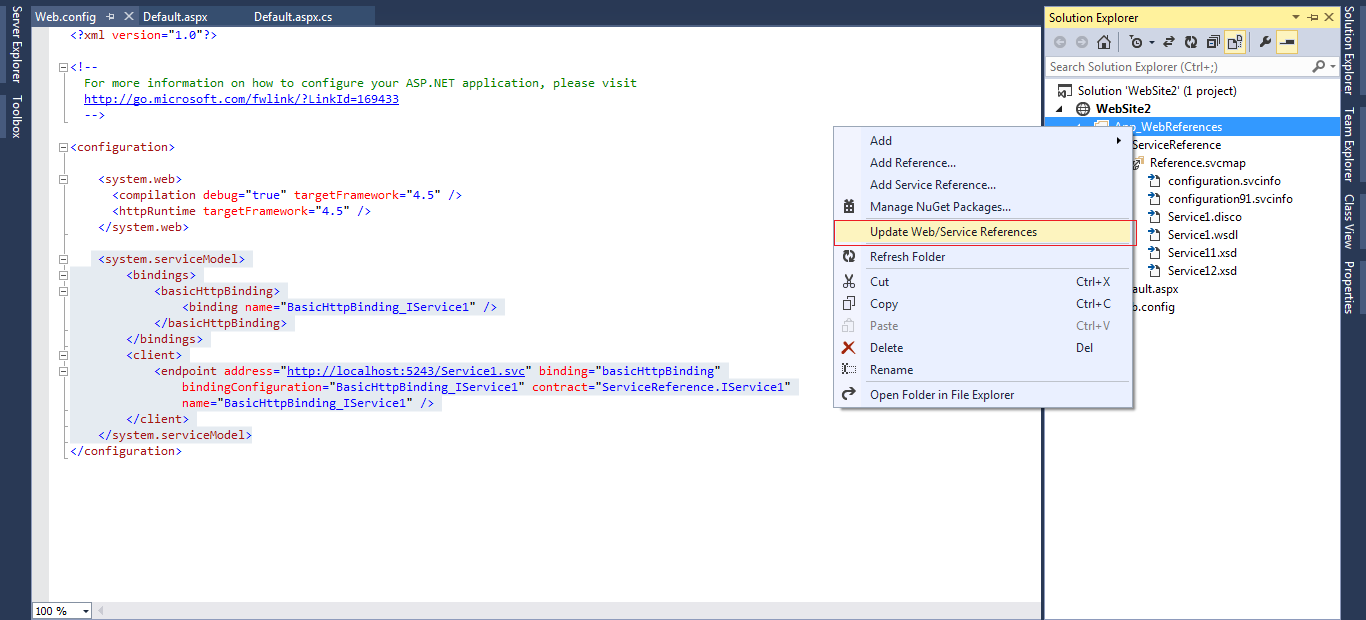Click the Home icon in Solution Explorer
The width and height of the screenshot is (1366, 620).
click(x=1104, y=42)
